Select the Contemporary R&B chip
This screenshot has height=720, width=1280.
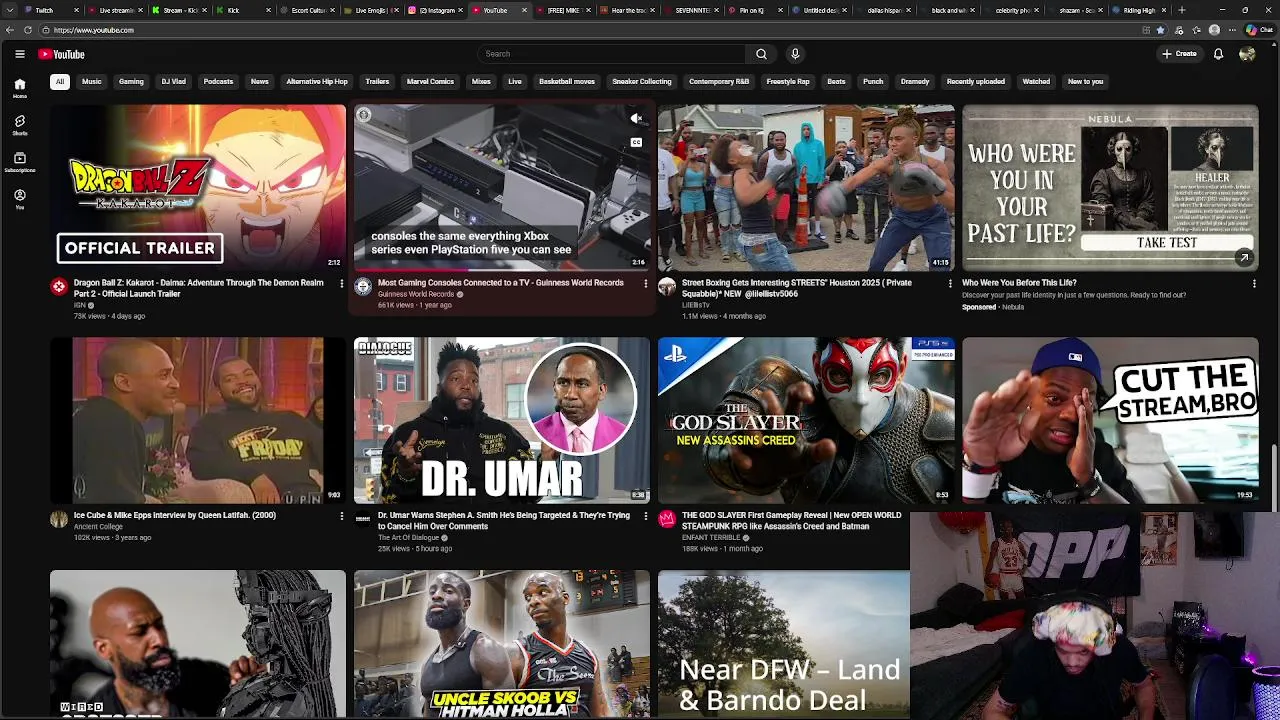(x=719, y=82)
